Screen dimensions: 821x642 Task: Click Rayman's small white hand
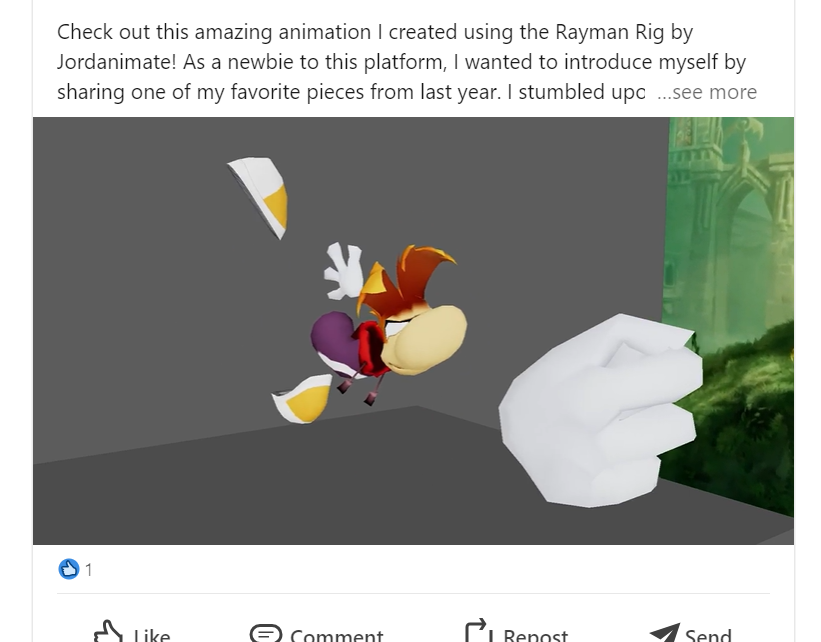point(343,271)
